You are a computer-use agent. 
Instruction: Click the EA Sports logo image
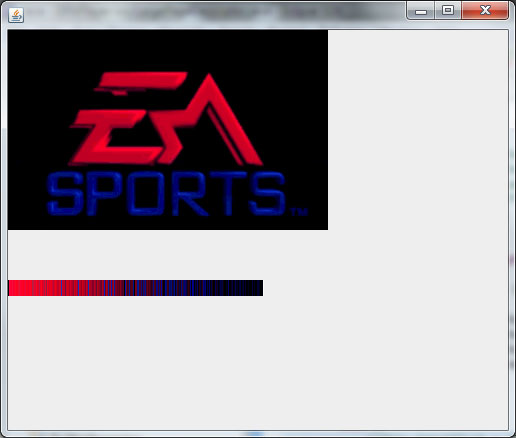click(x=168, y=130)
